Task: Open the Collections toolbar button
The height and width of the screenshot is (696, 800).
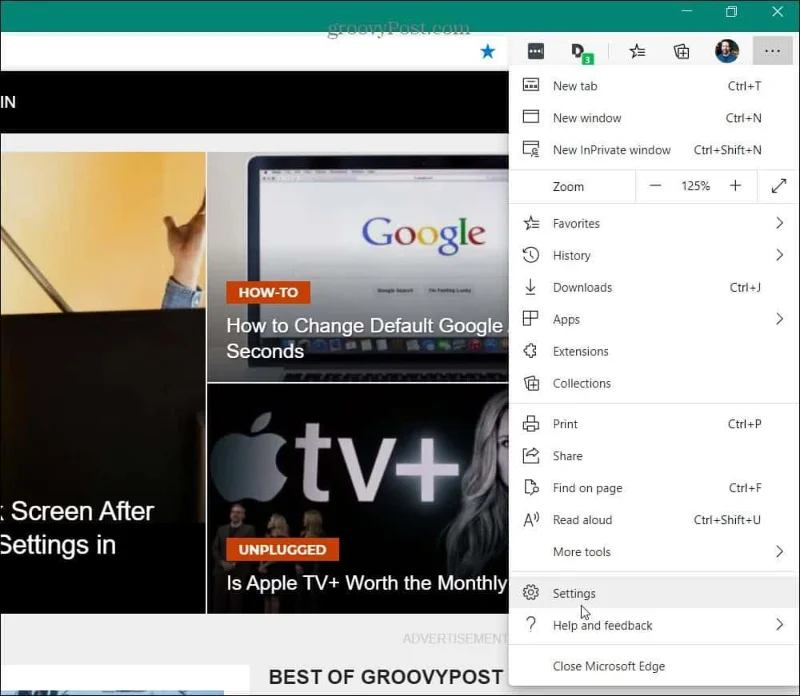Action: tap(682, 51)
